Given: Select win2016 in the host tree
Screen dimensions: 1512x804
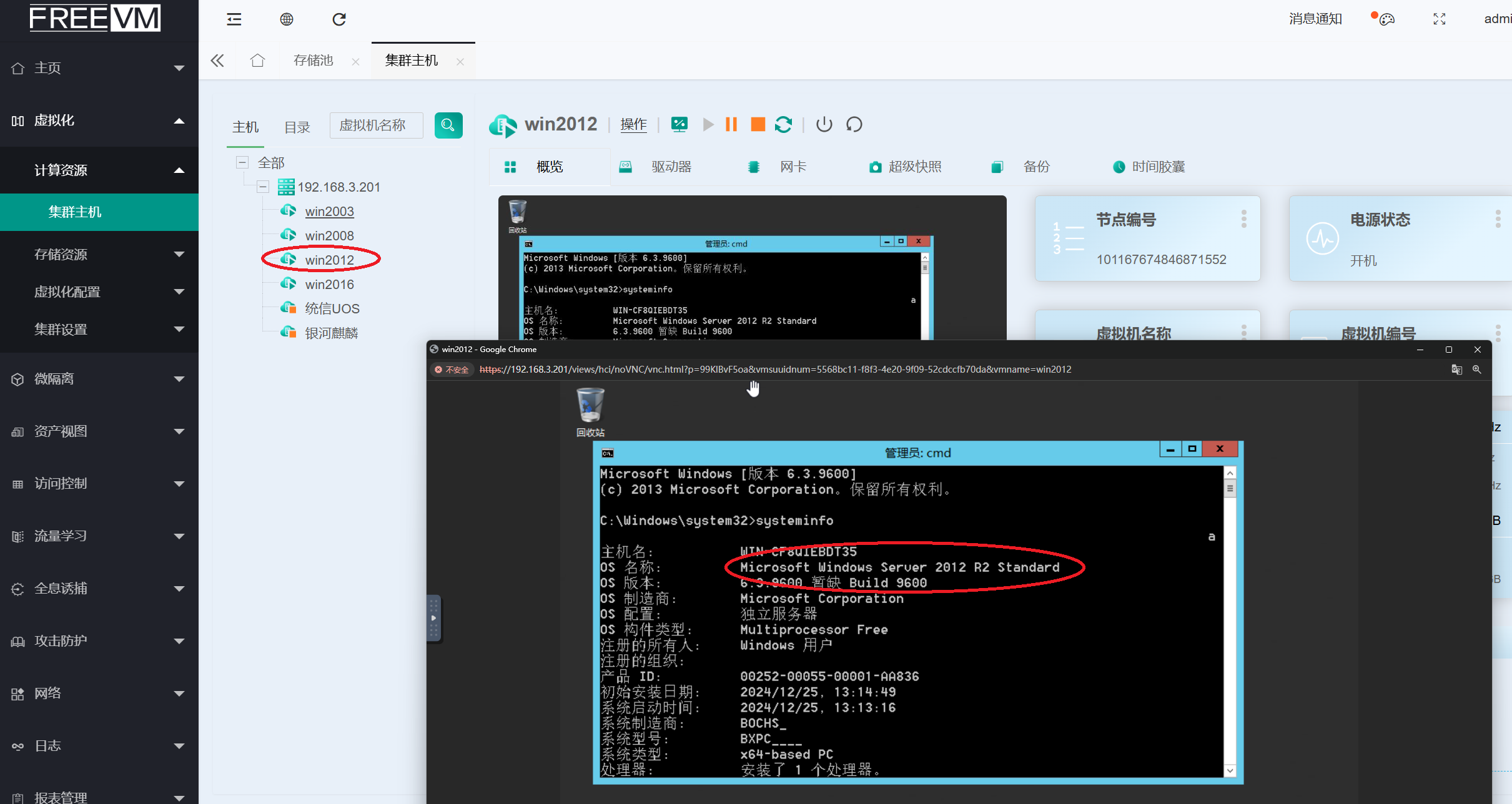Looking at the screenshot, I should 329,285.
